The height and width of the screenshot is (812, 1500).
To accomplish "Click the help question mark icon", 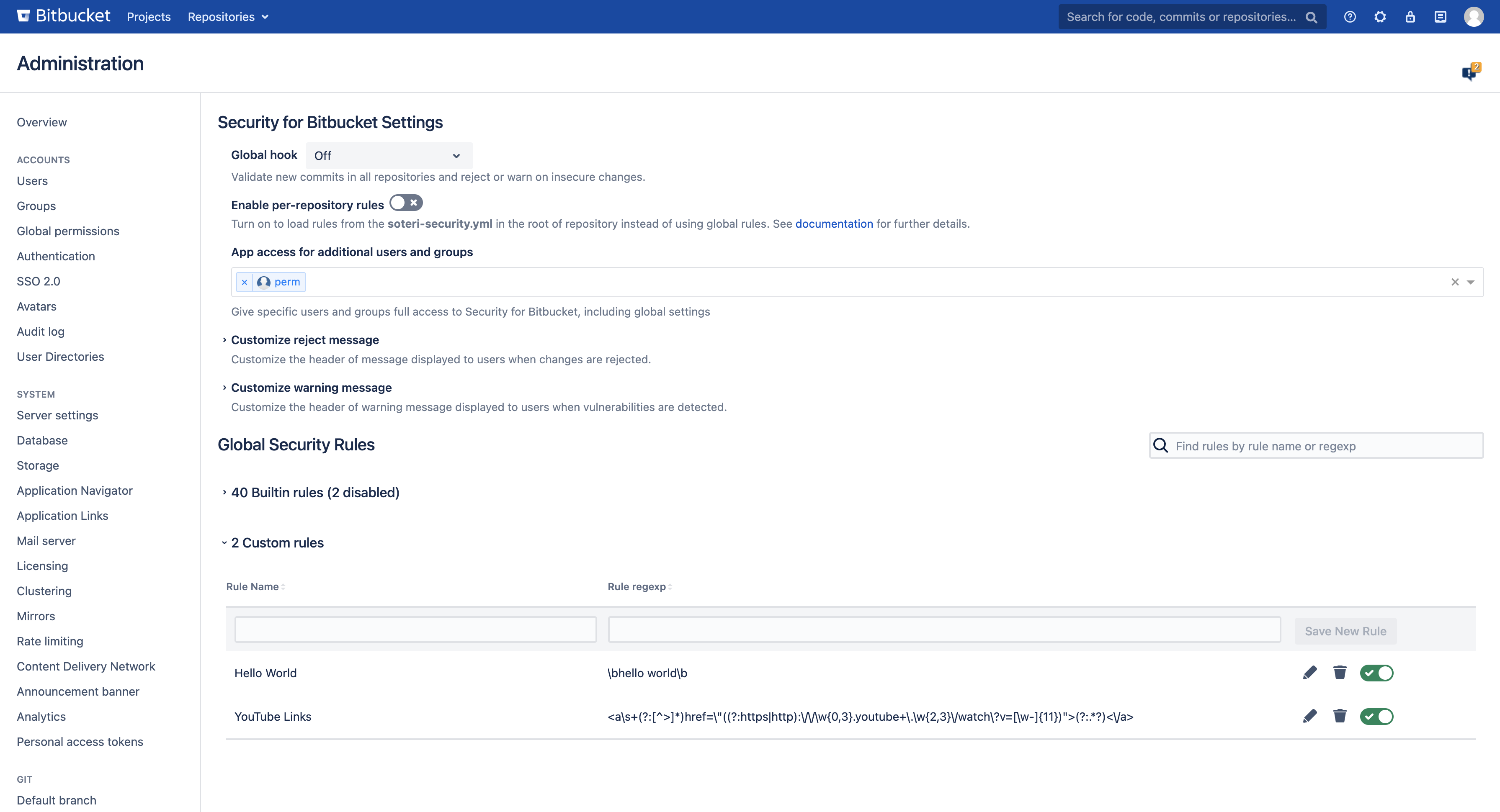I will [x=1349, y=17].
